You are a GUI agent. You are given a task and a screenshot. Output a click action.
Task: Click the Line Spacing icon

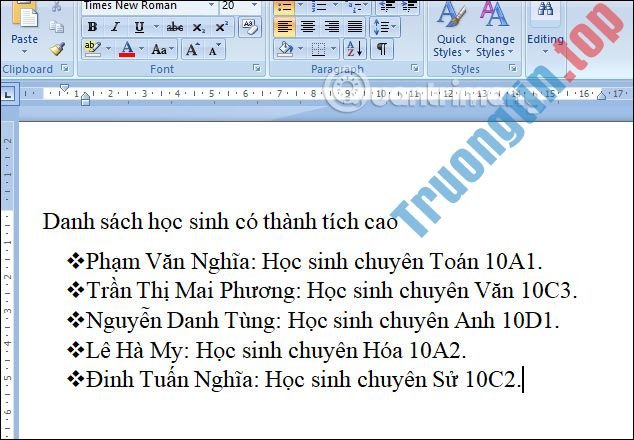point(381,27)
